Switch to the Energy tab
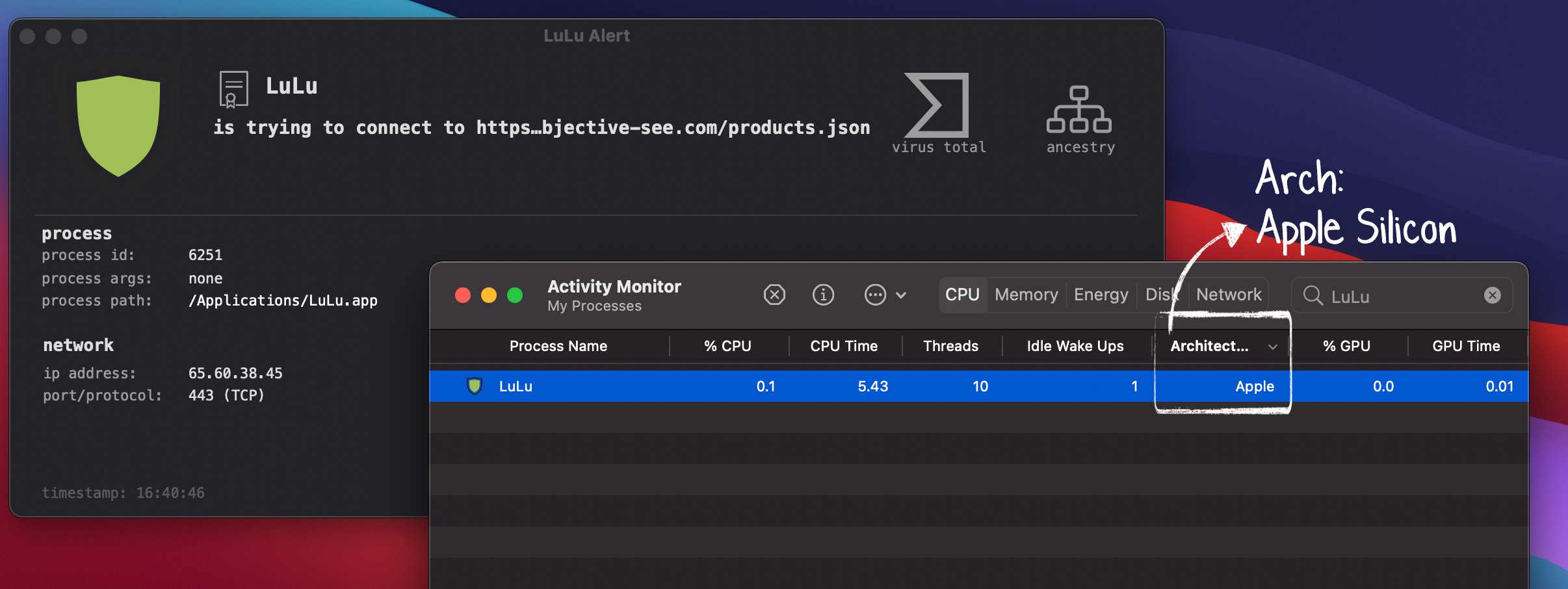The width and height of the screenshot is (1568, 589). (1101, 294)
